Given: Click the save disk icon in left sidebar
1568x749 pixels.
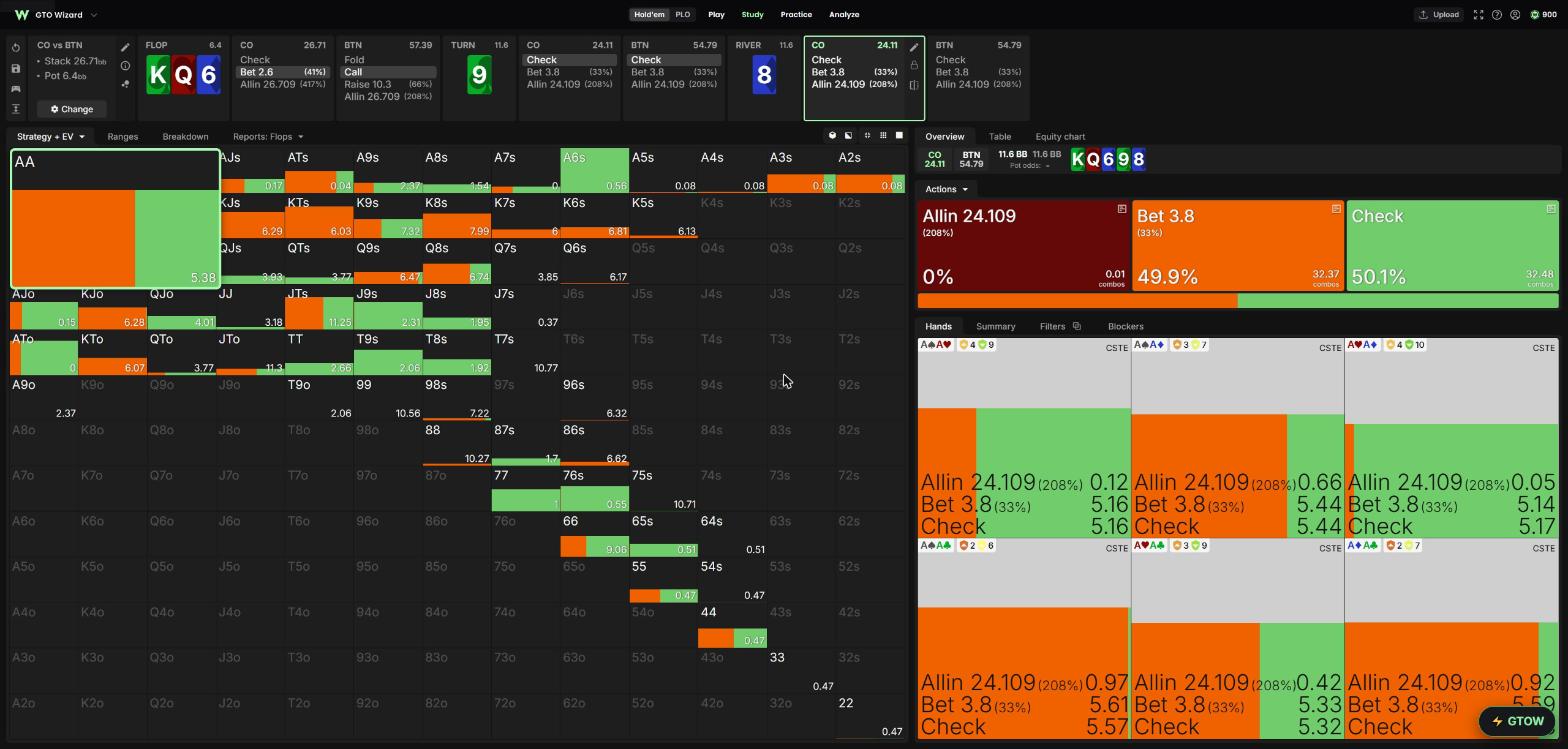Looking at the screenshot, I should [15, 68].
